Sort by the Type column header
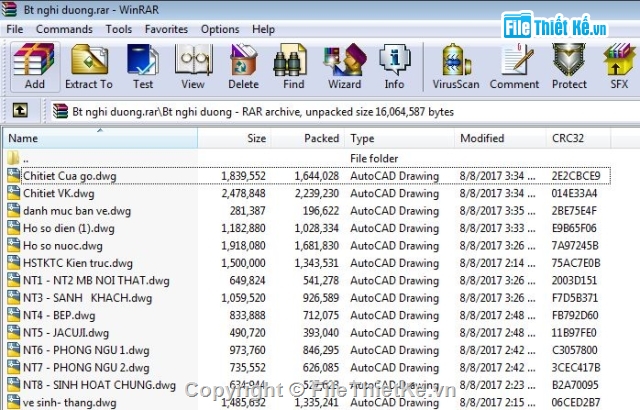Viewport: 640px width, 410px height. pyautogui.click(x=400, y=138)
